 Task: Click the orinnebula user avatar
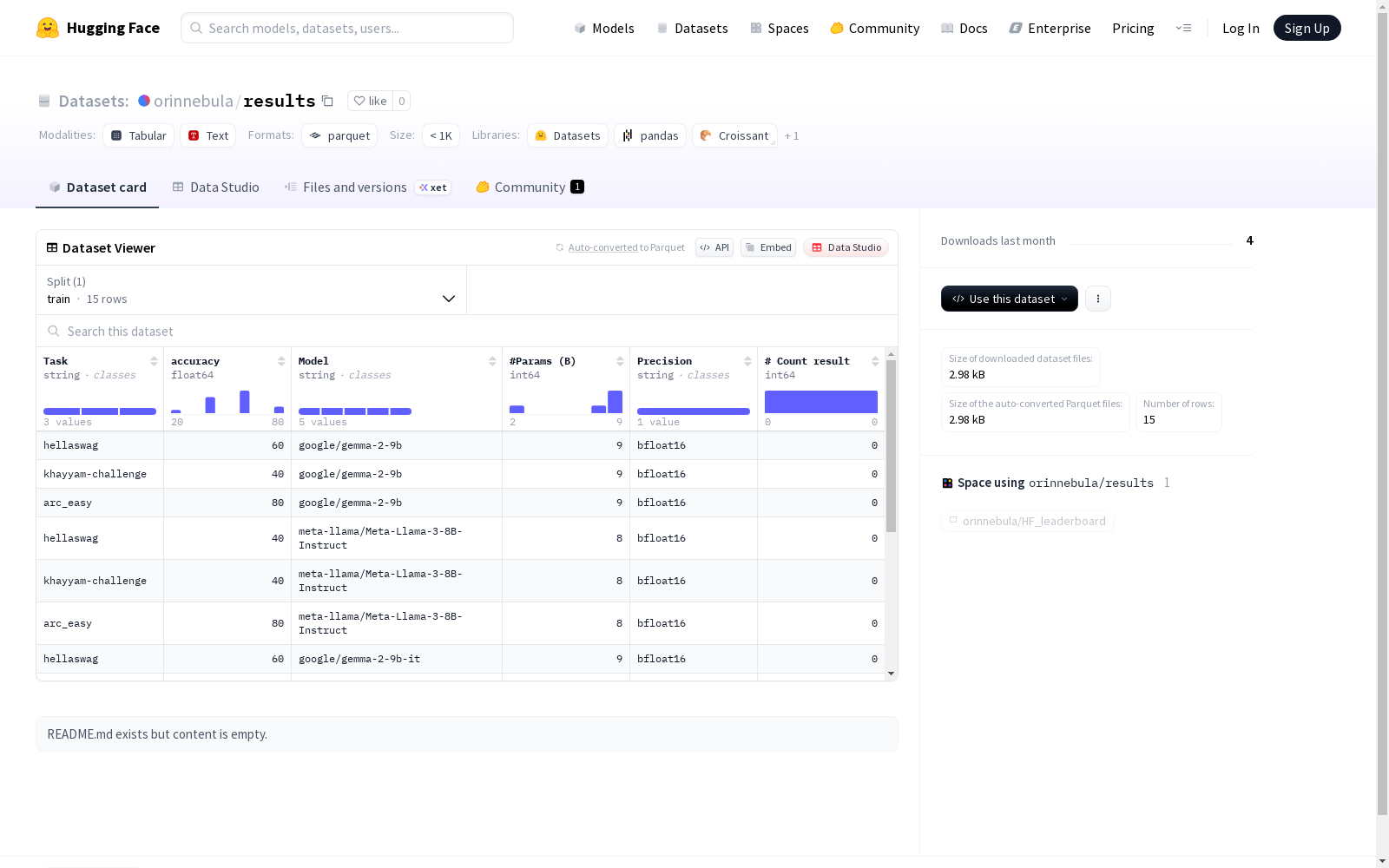pyautogui.click(x=144, y=101)
